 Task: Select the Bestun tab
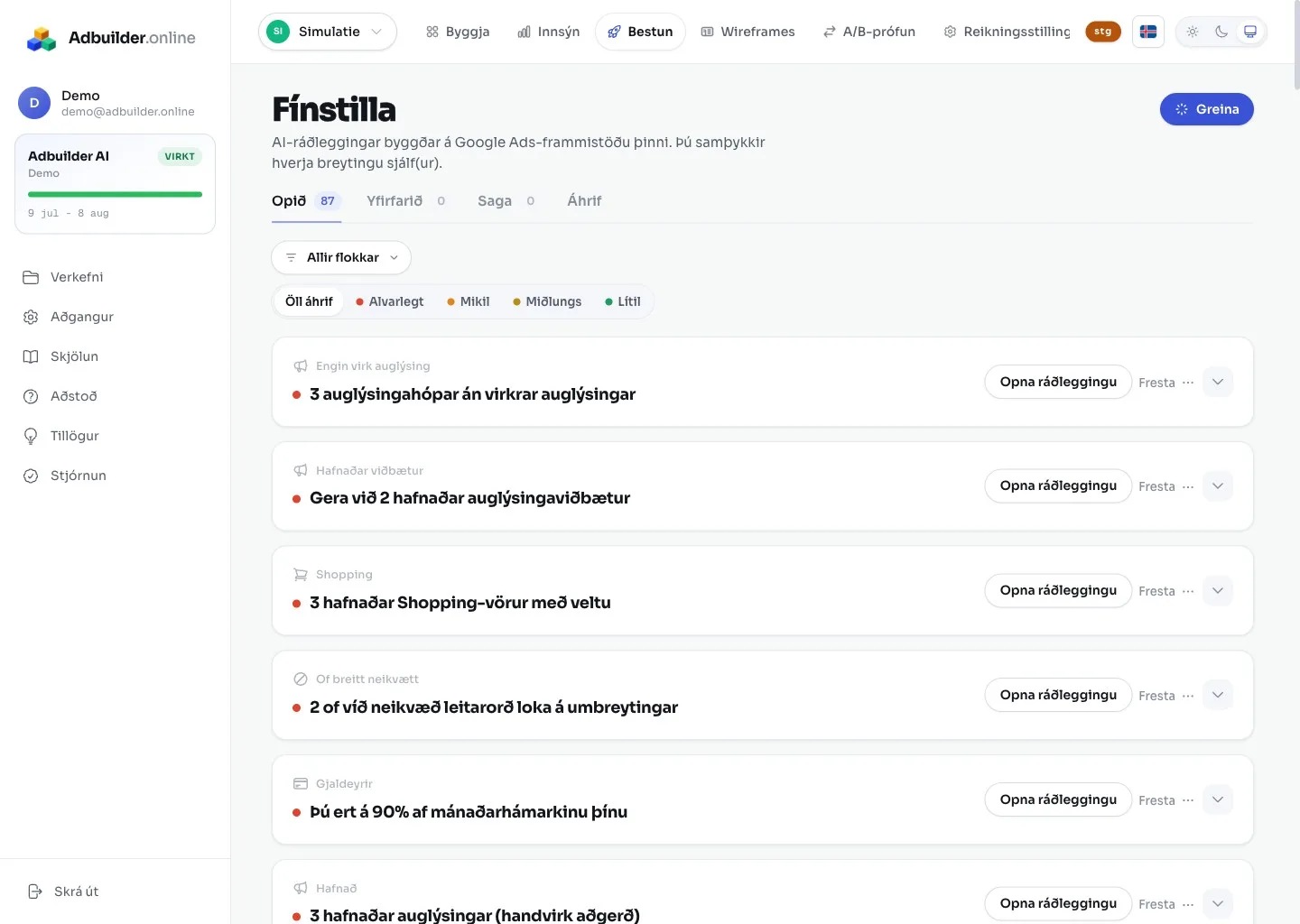tap(640, 32)
